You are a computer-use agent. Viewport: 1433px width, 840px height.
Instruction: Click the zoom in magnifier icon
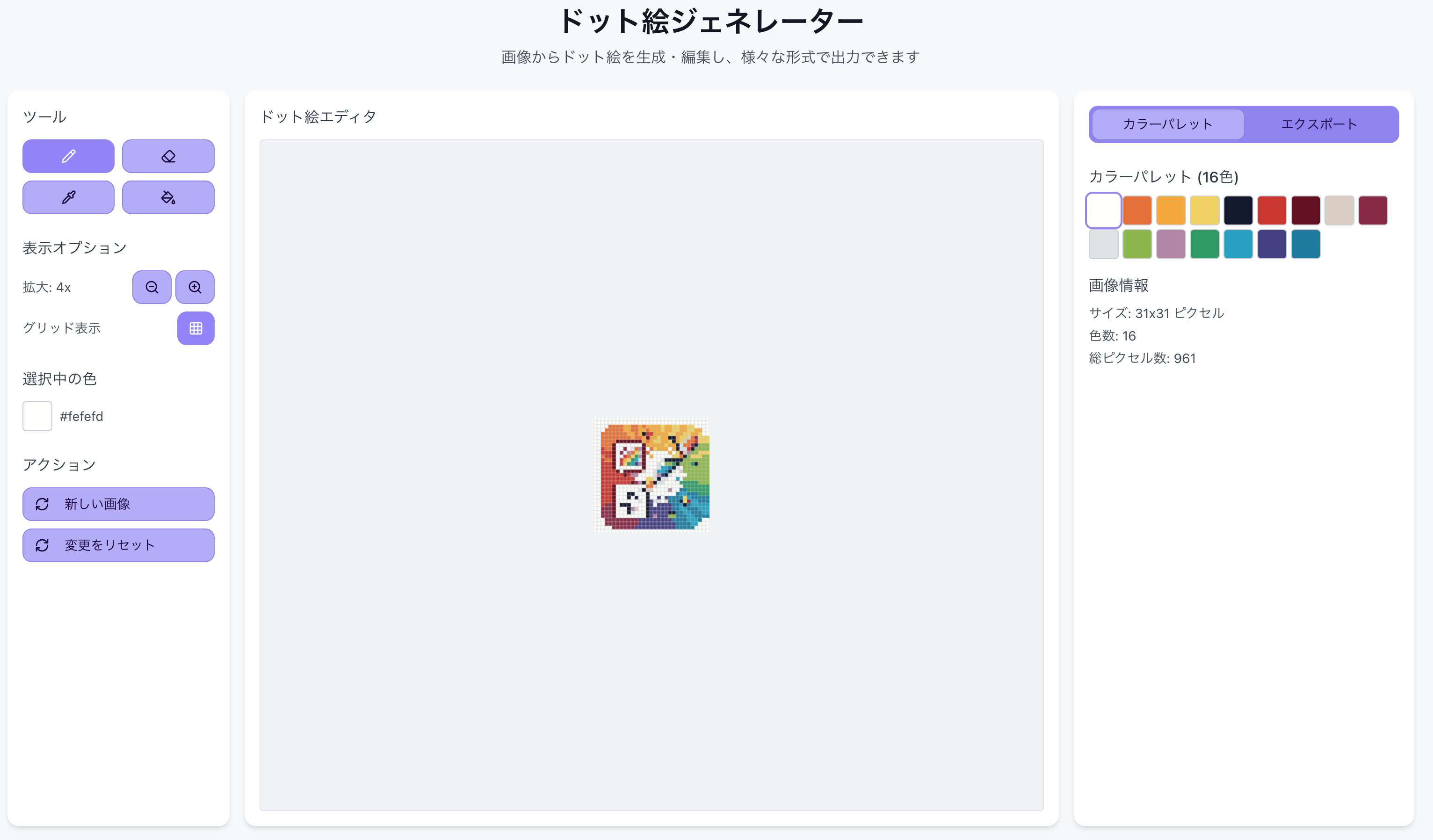(x=195, y=287)
